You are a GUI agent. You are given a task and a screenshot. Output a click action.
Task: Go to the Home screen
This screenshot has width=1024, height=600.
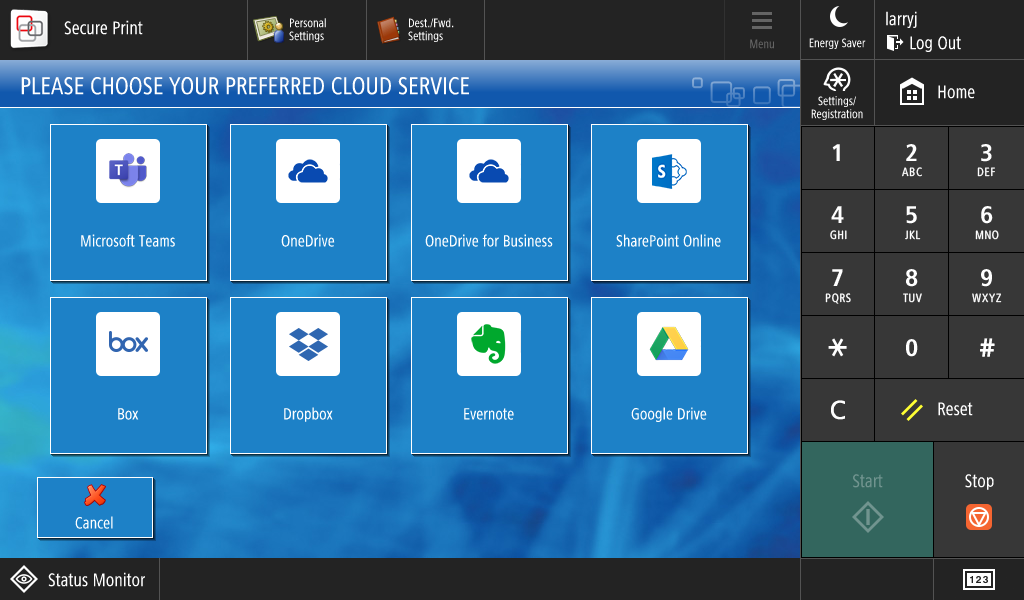938,93
